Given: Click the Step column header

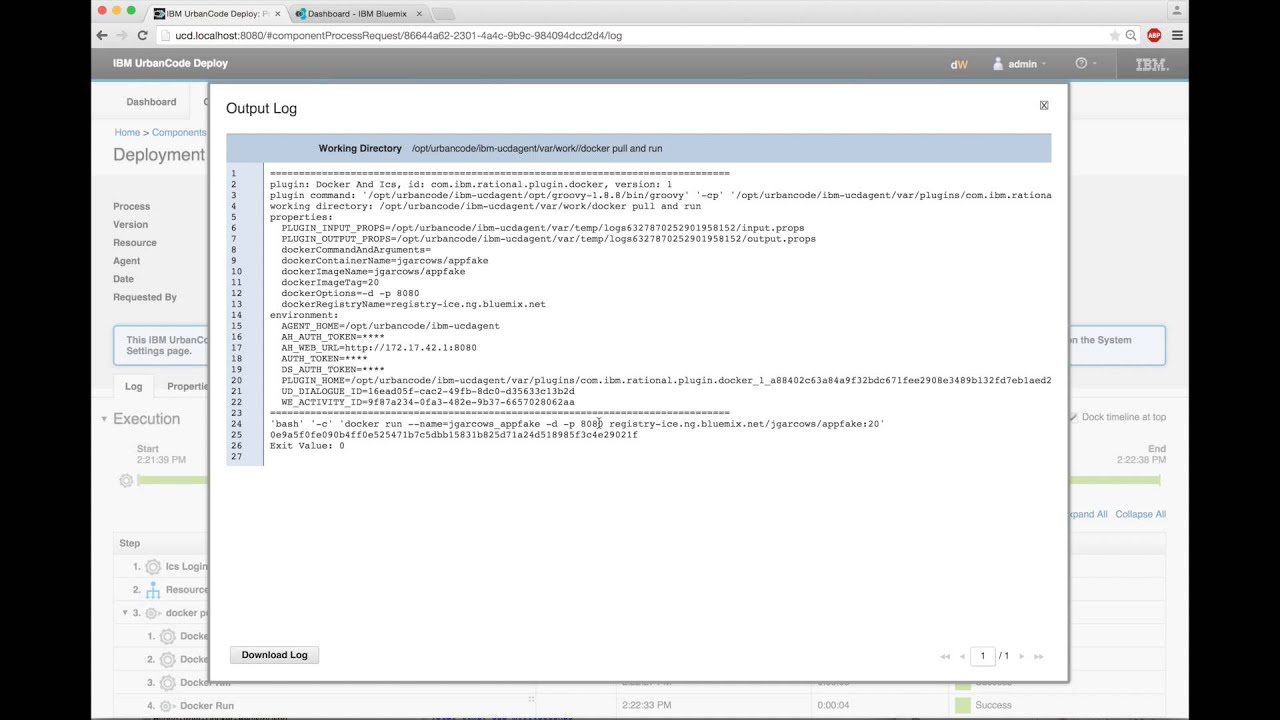Looking at the screenshot, I should click(x=130, y=543).
